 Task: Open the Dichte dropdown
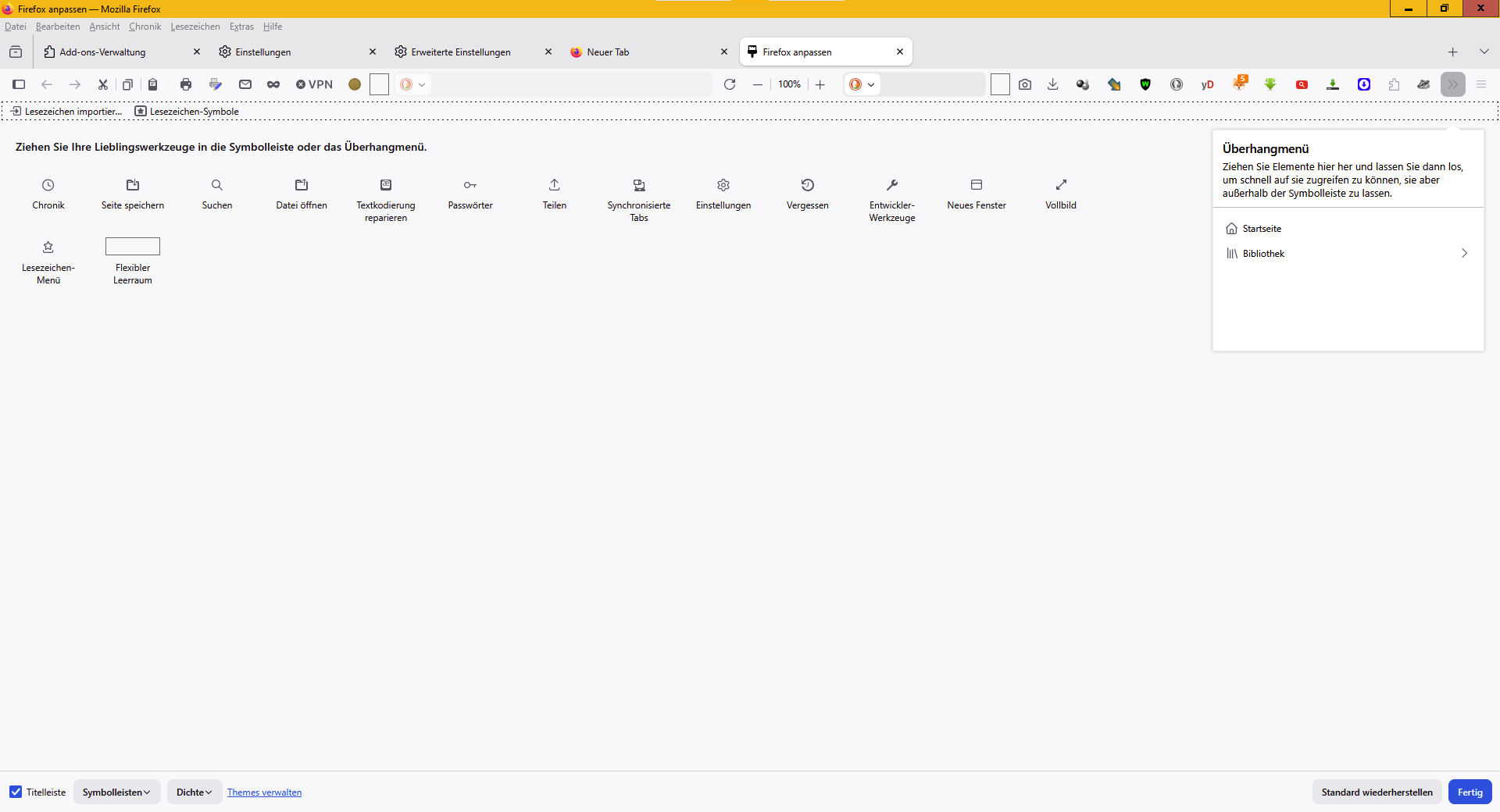[x=195, y=792]
